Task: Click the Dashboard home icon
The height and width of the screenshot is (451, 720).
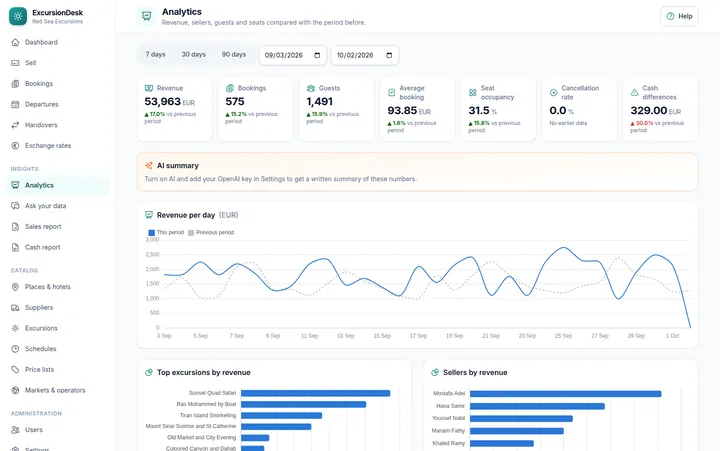Action: point(15,42)
